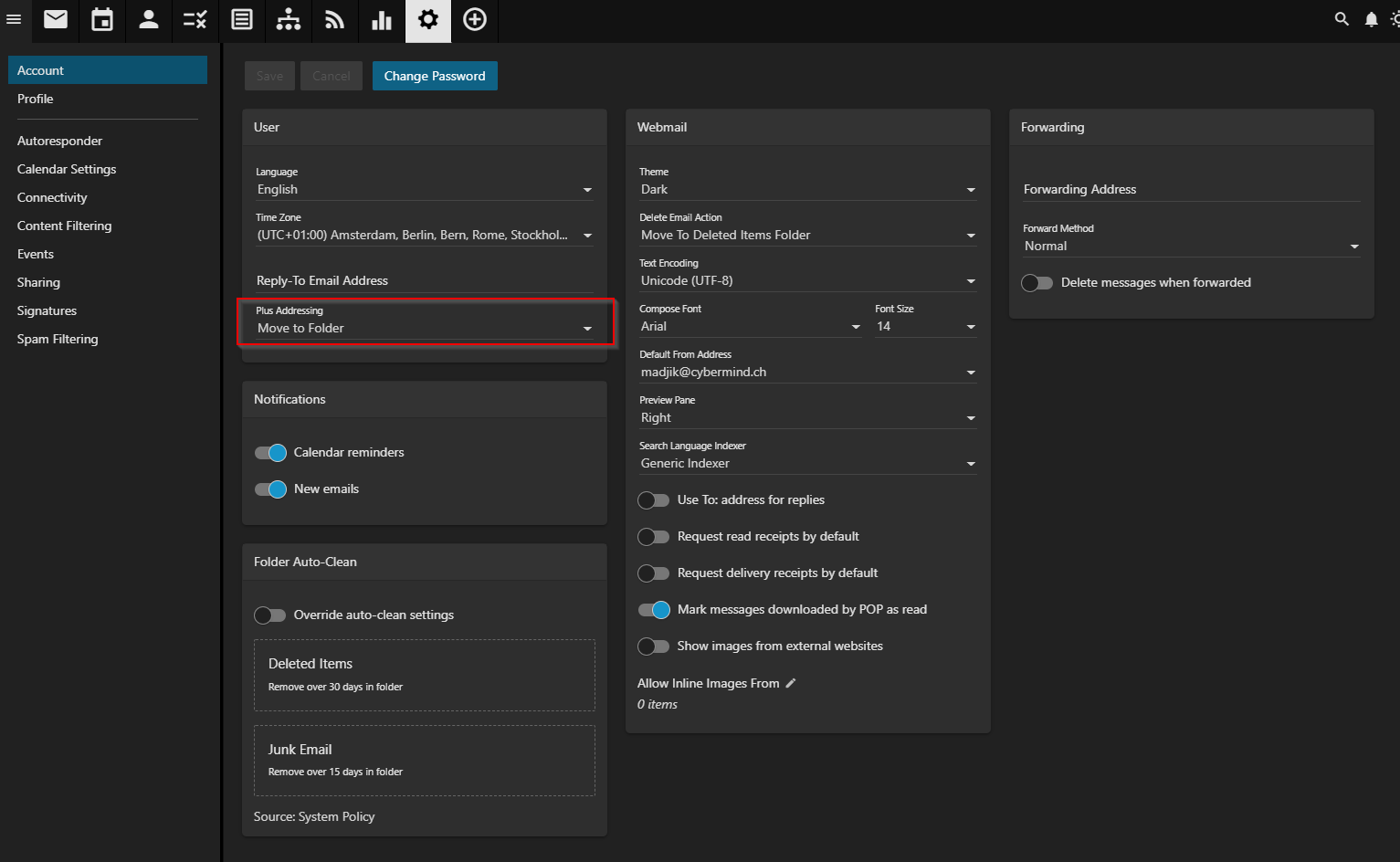Expand the Theme dropdown

[x=807, y=190]
